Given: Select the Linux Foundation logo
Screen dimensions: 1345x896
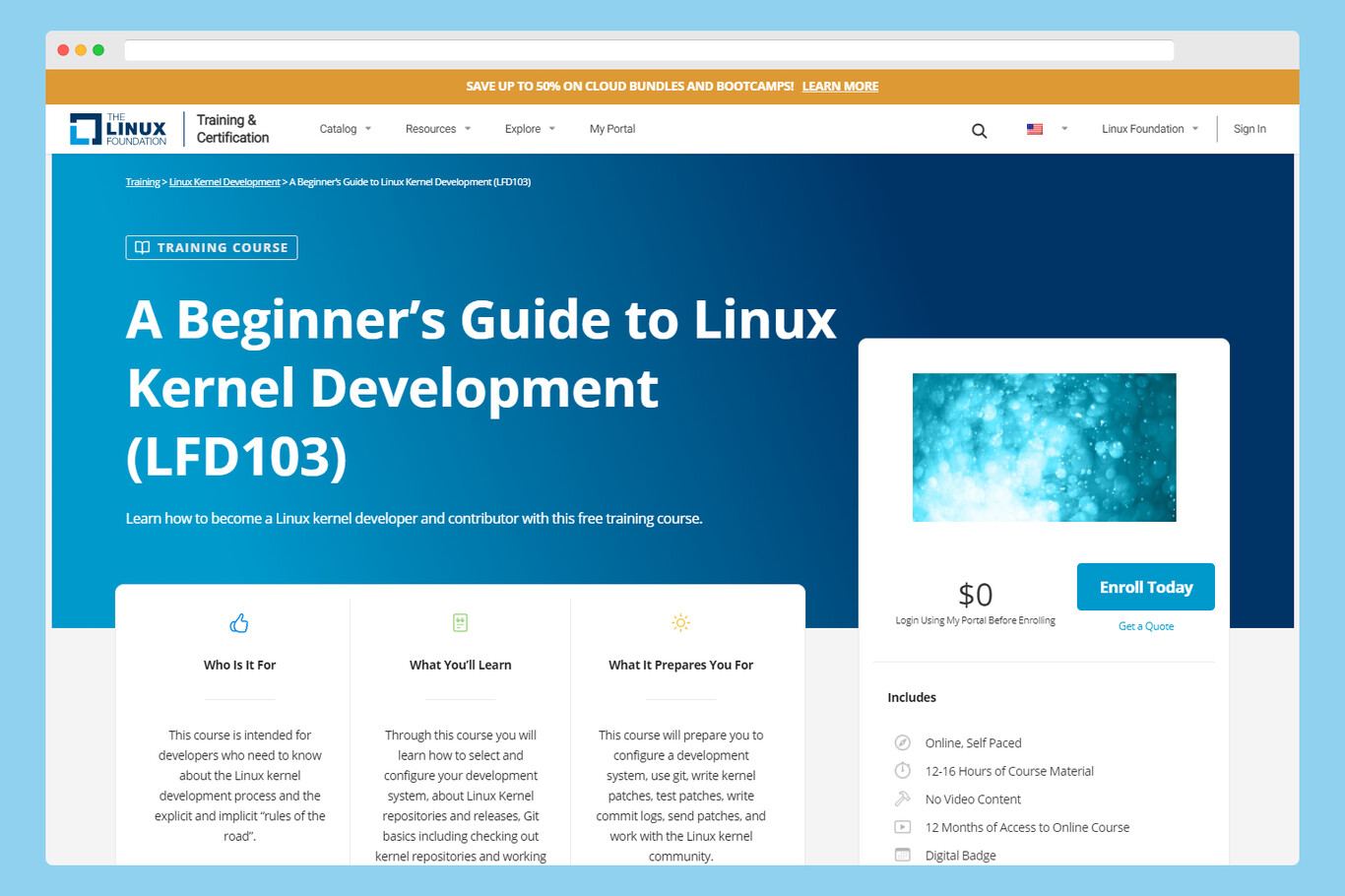Looking at the screenshot, I should click(x=117, y=128).
